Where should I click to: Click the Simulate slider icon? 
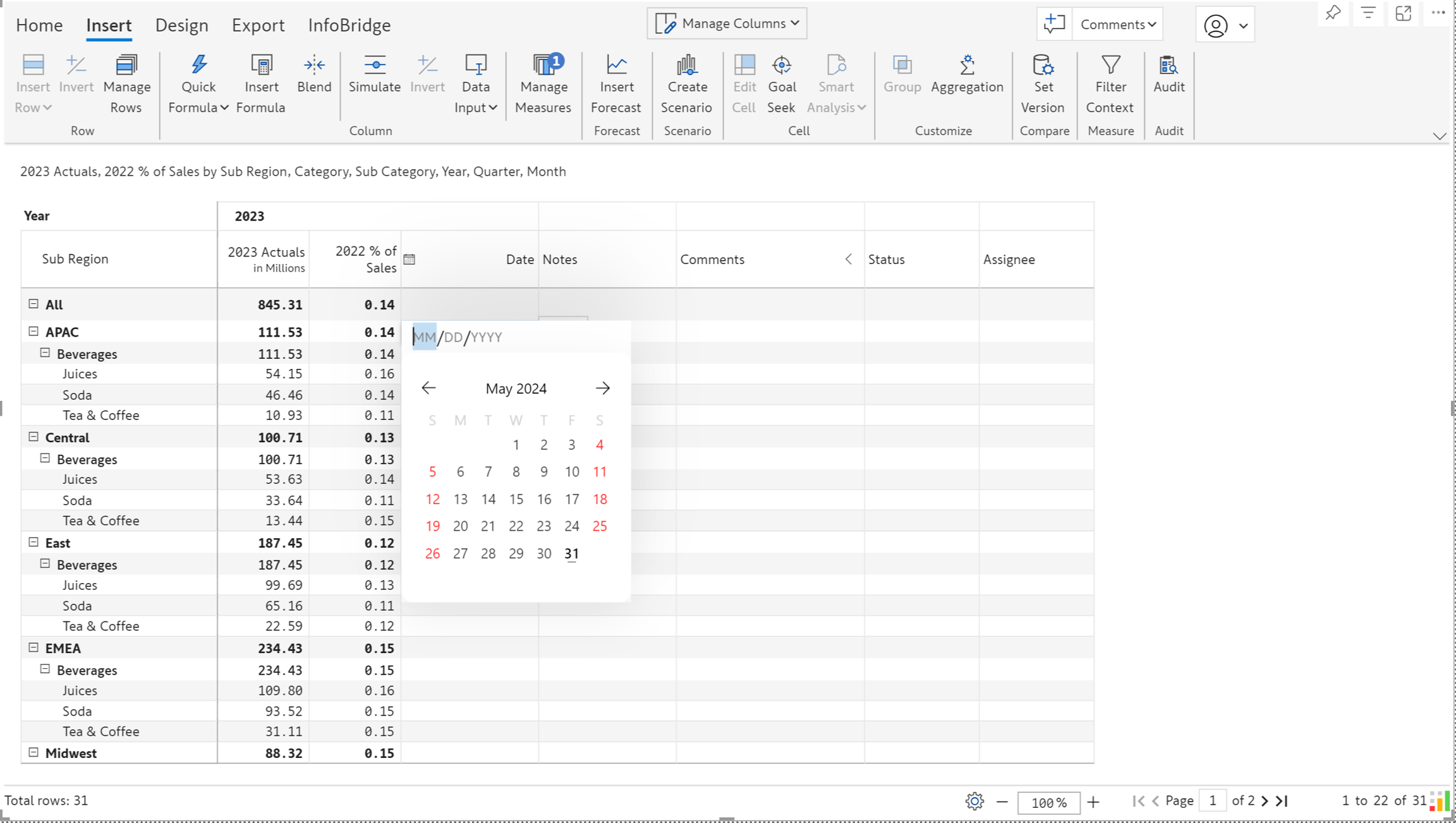point(375,65)
